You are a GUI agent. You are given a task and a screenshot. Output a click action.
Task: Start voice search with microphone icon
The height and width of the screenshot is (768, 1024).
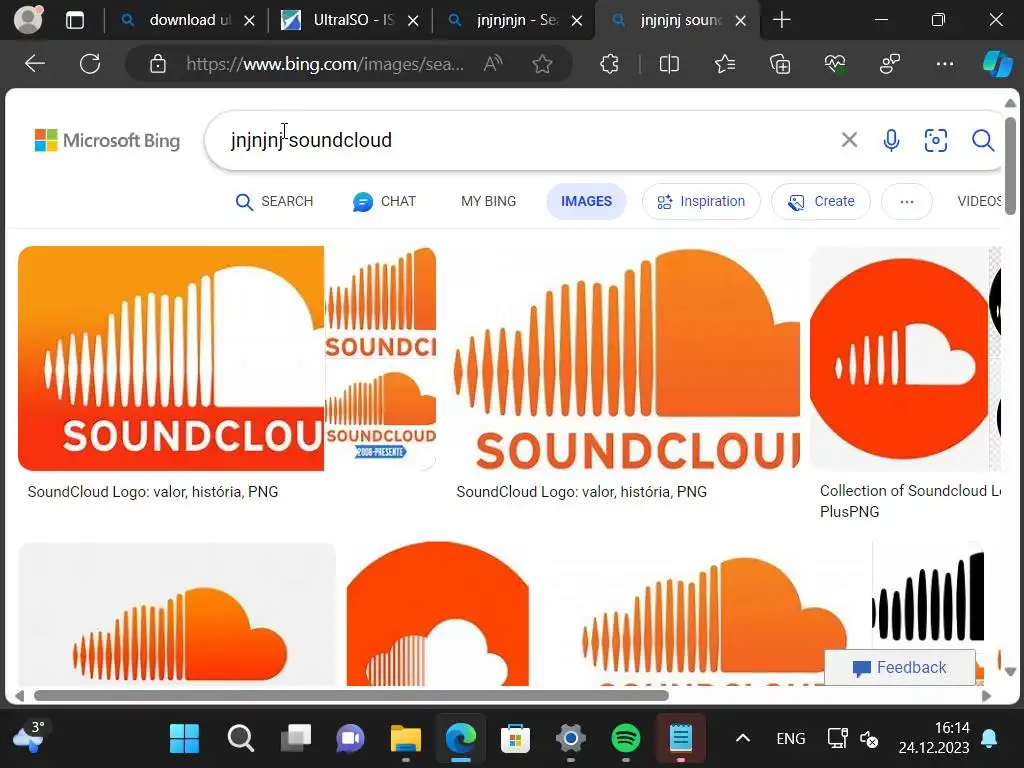[x=891, y=140]
